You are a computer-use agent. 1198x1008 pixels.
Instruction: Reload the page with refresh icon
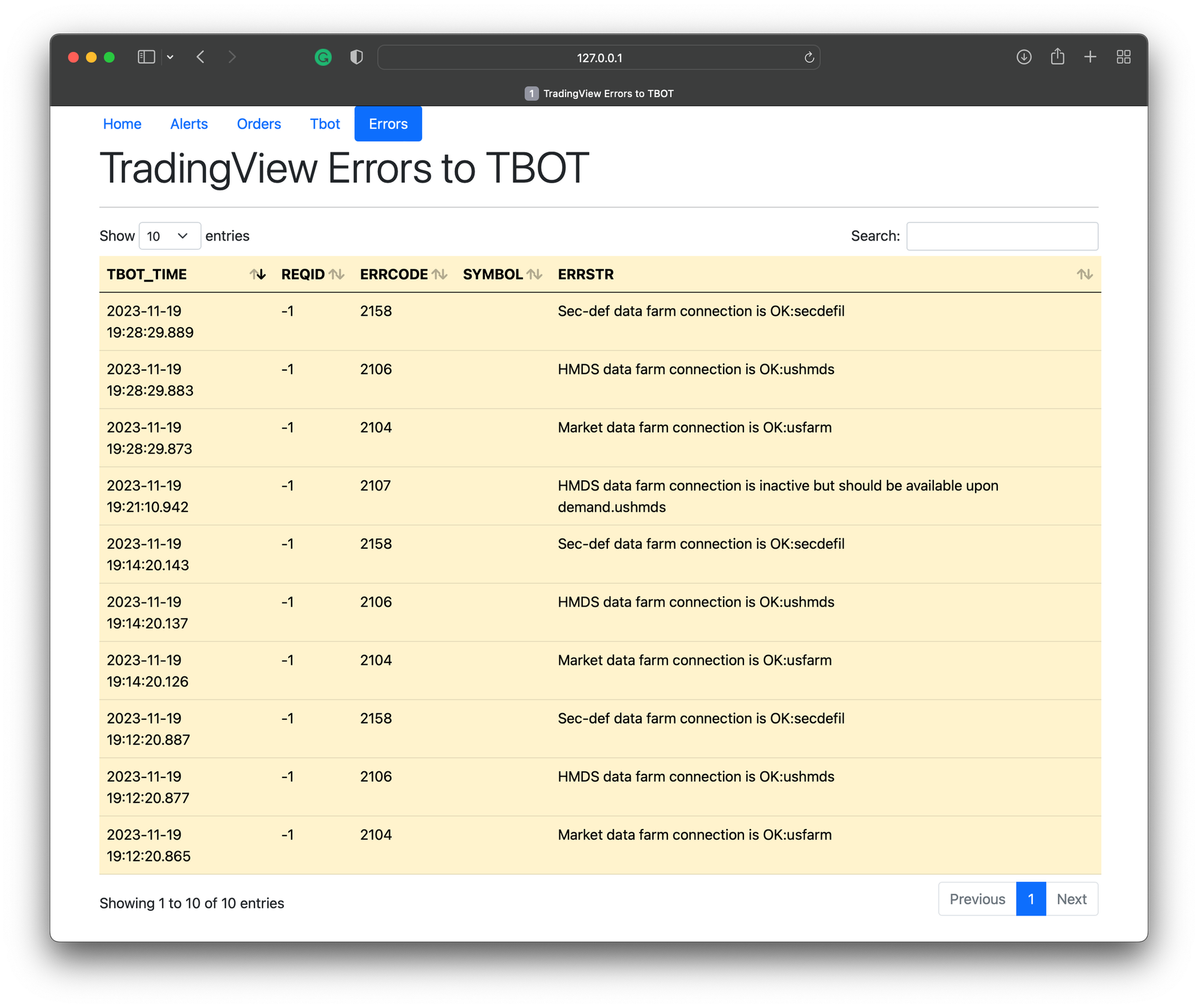coord(809,57)
